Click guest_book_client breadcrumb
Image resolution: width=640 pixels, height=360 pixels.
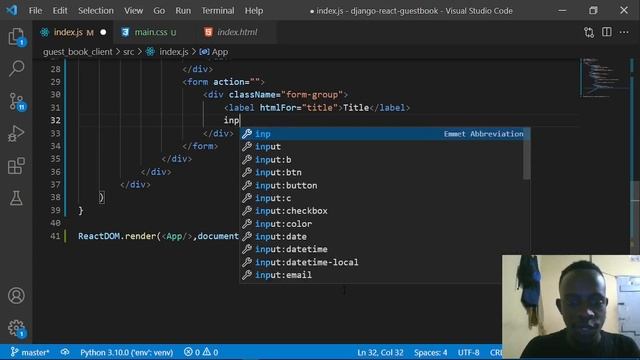[x=77, y=52]
